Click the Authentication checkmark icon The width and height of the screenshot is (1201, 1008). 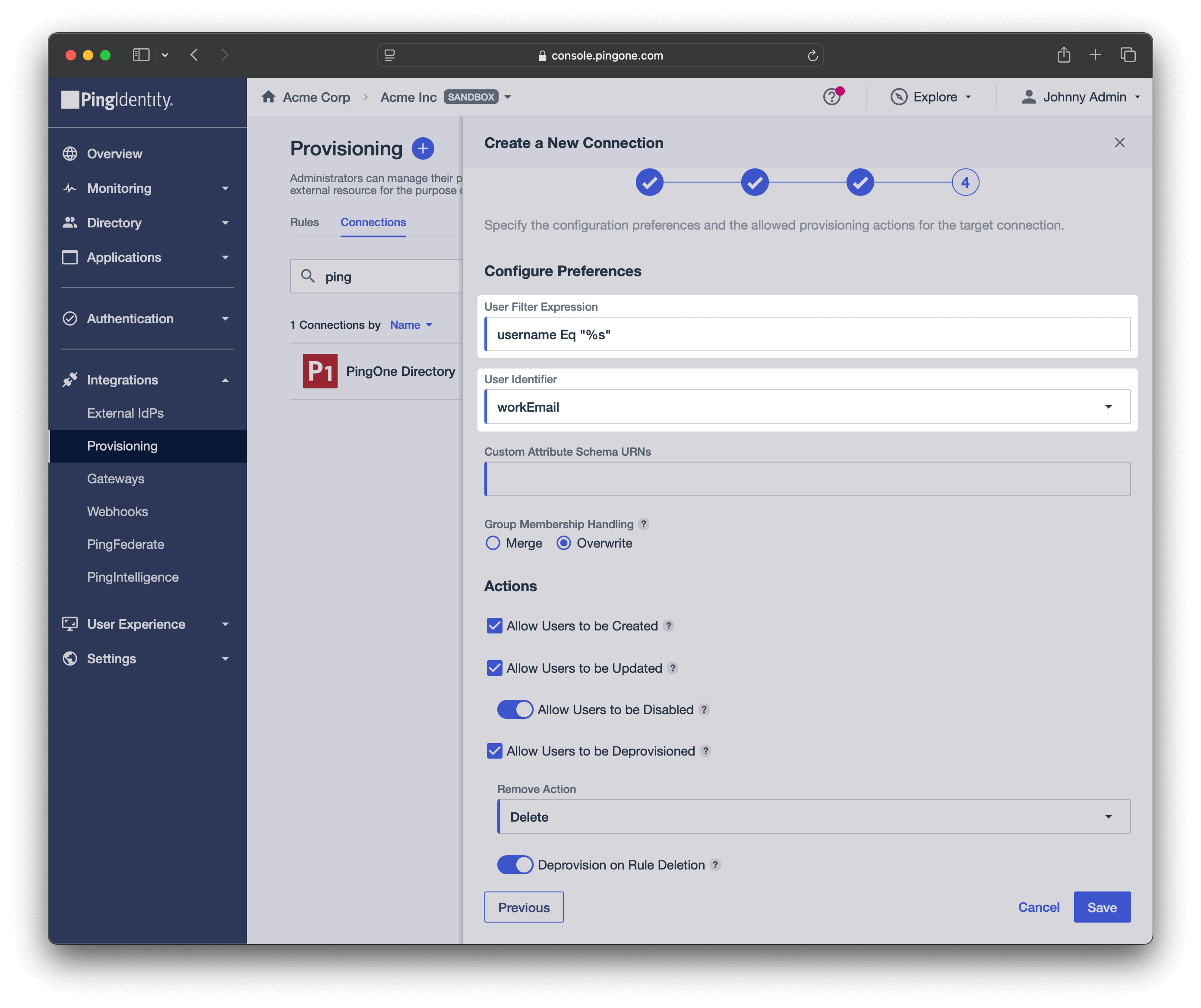pos(70,318)
